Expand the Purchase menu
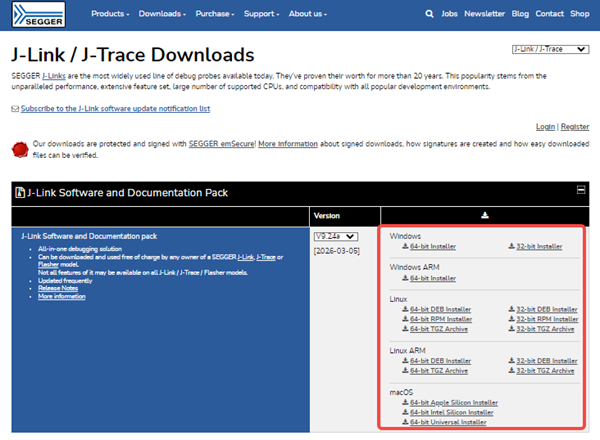This screenshot has width=600, height=440. tap(215, 15)
